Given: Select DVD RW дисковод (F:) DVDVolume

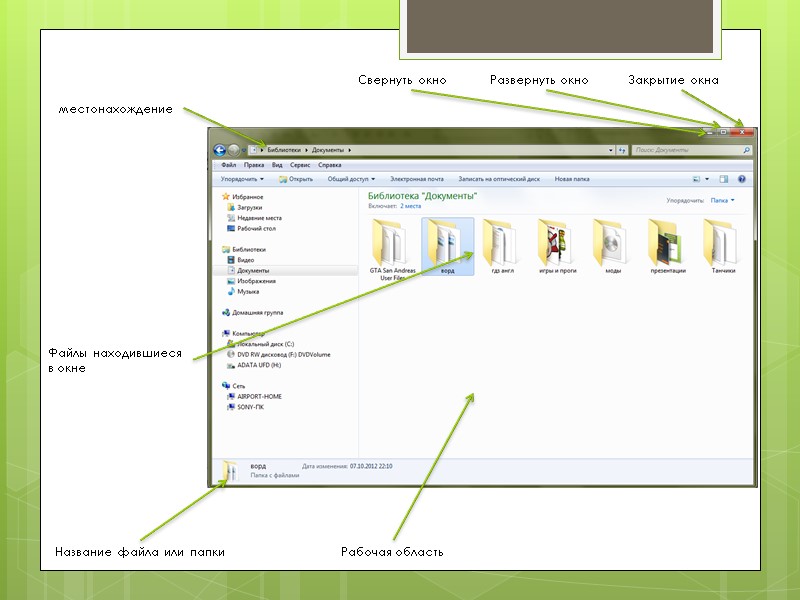Looking at the screenshot, I should click(x=279, y=354).
